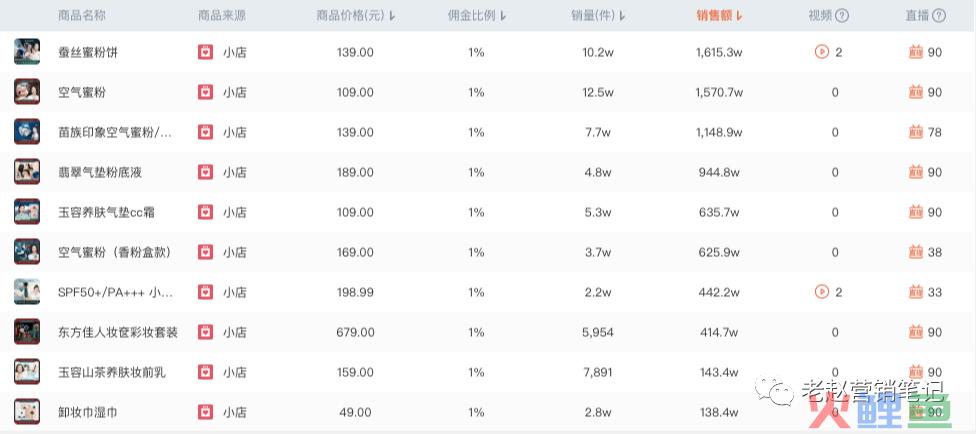Open product name 翡翠气垫粉底液
The image size is (976, 434).
click(100, 172)
